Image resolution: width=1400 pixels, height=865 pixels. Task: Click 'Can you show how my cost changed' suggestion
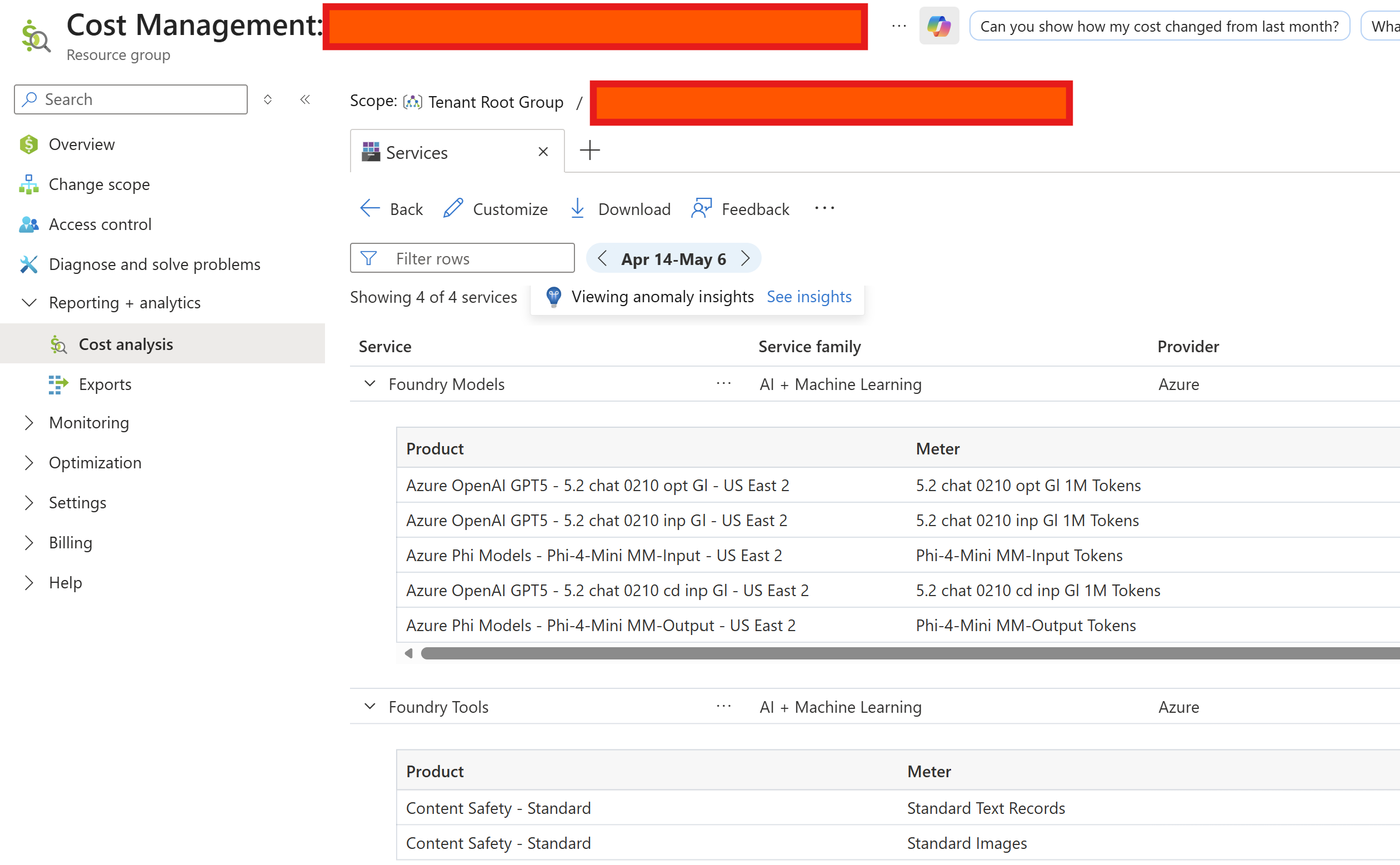[1159, 26]
